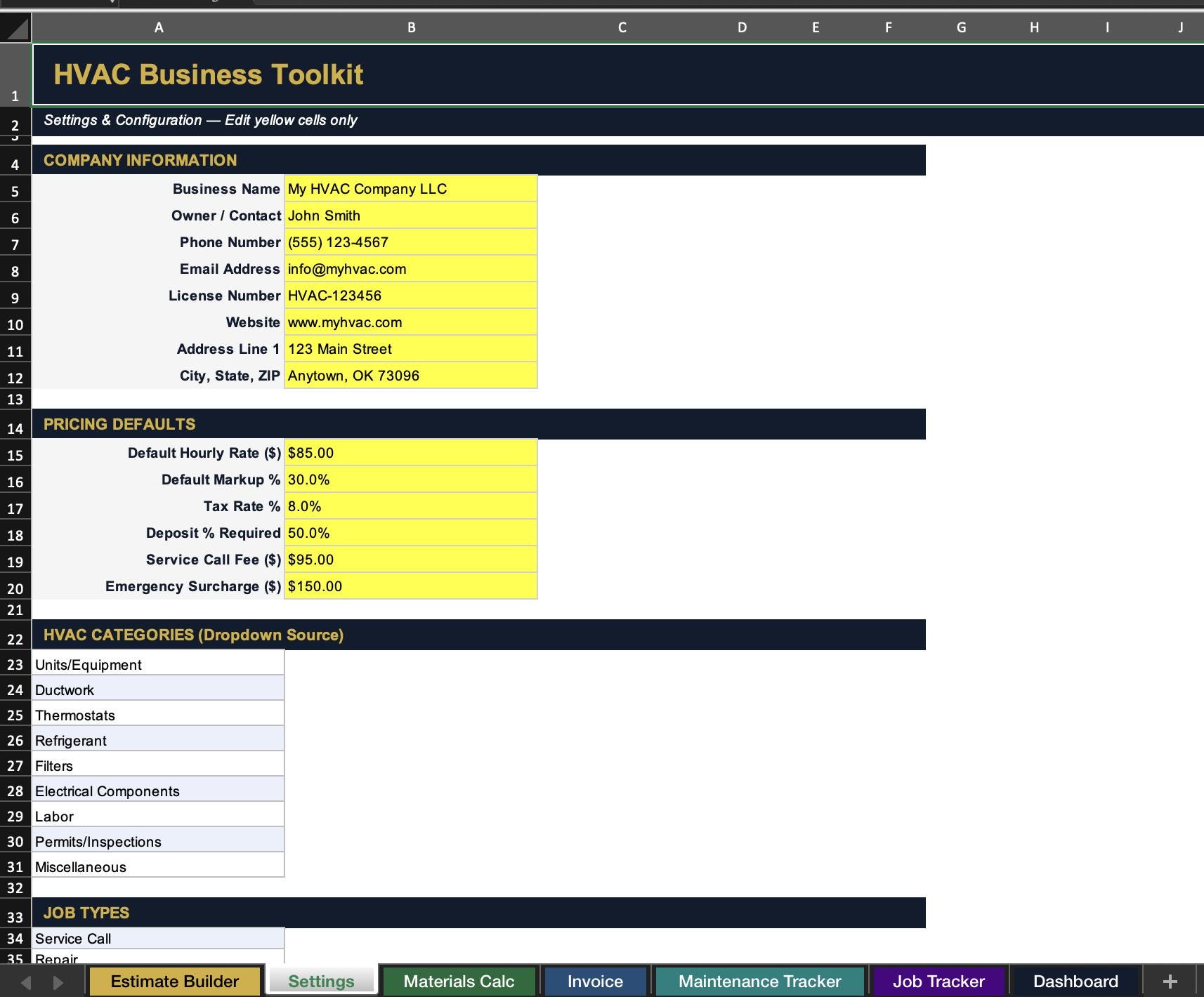1204x997 pixels.
Task: Select the 'Business Name' label cell
Action: (x=158, y=189)
